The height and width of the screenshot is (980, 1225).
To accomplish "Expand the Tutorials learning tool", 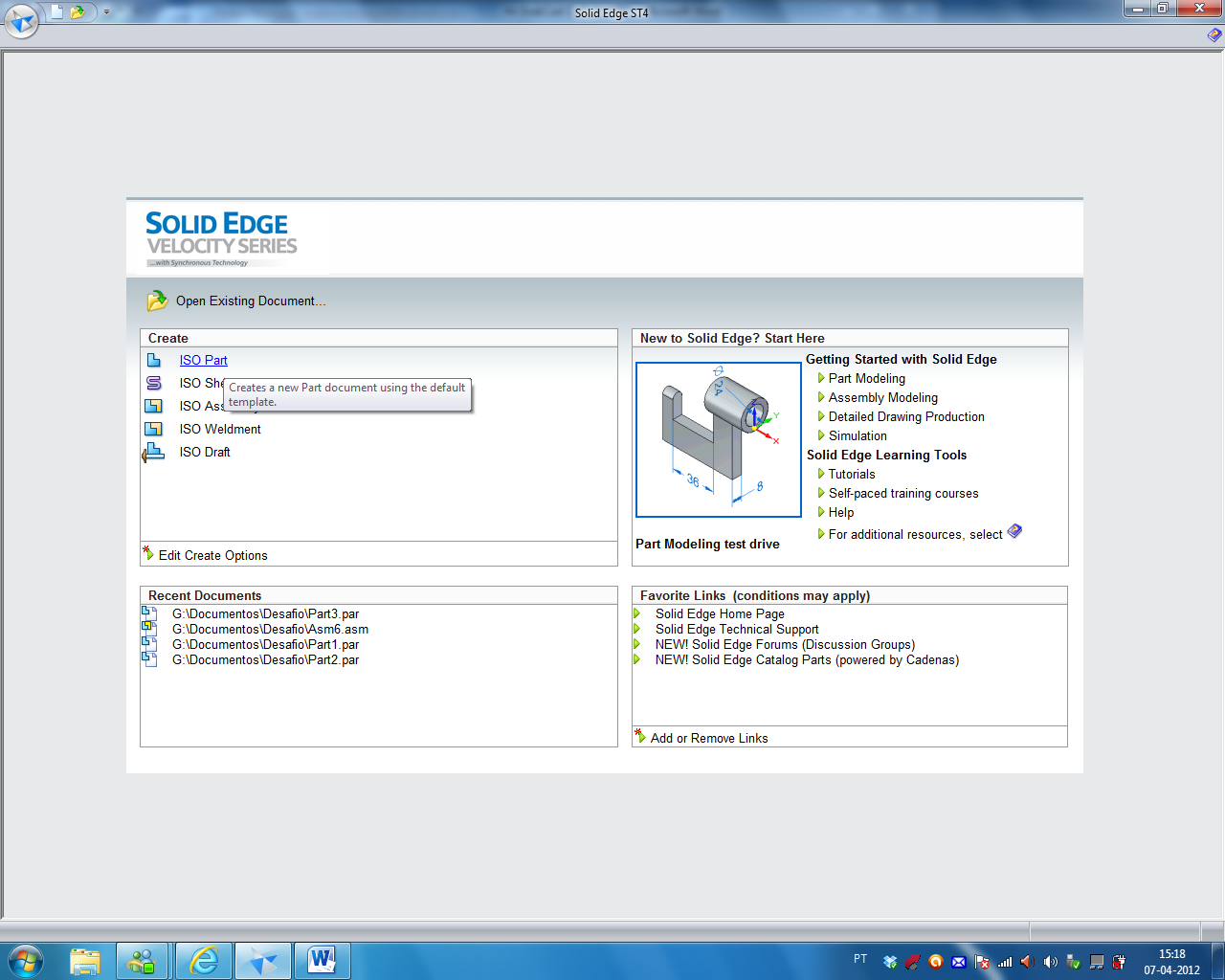I will click(851, 475).
